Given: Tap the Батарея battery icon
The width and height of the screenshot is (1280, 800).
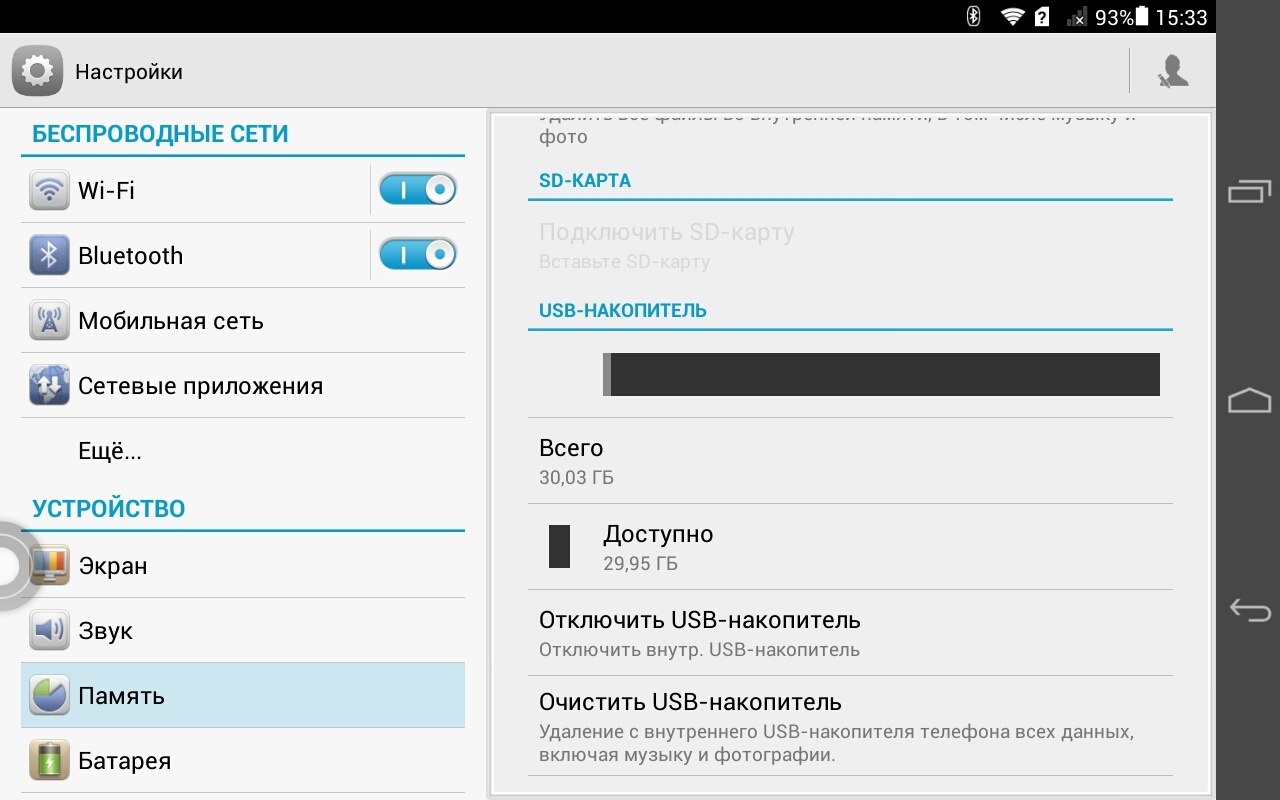Looking at the screenshot, I should pyautogui.click(x=49, y=761).
